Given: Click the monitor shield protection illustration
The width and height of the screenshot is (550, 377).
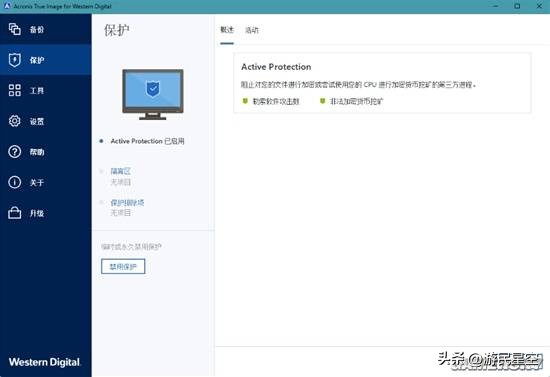Looking at the screenshot, I should coord(153,94).
